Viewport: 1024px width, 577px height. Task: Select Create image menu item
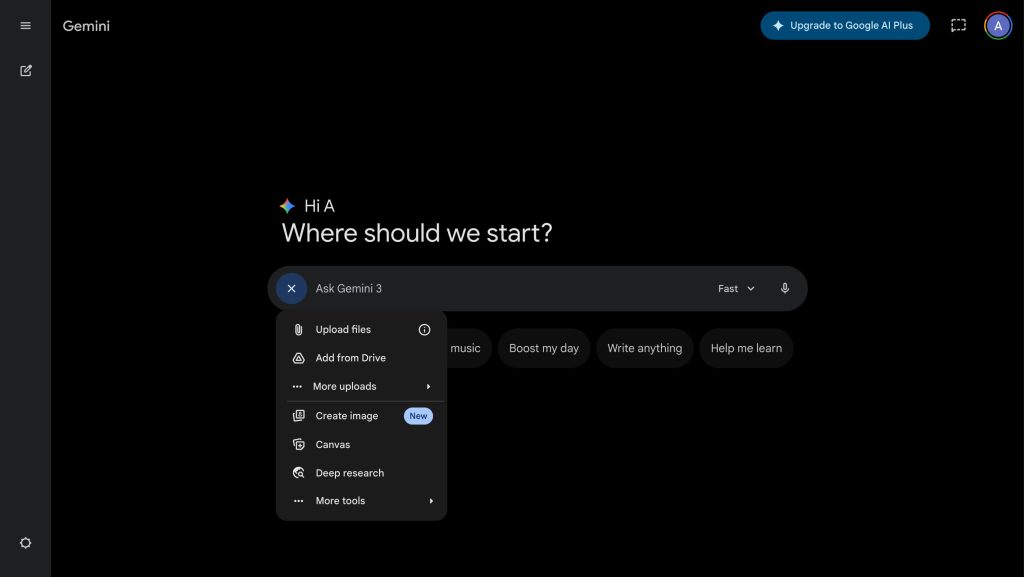pyautogui.click(x=347, y=416)
